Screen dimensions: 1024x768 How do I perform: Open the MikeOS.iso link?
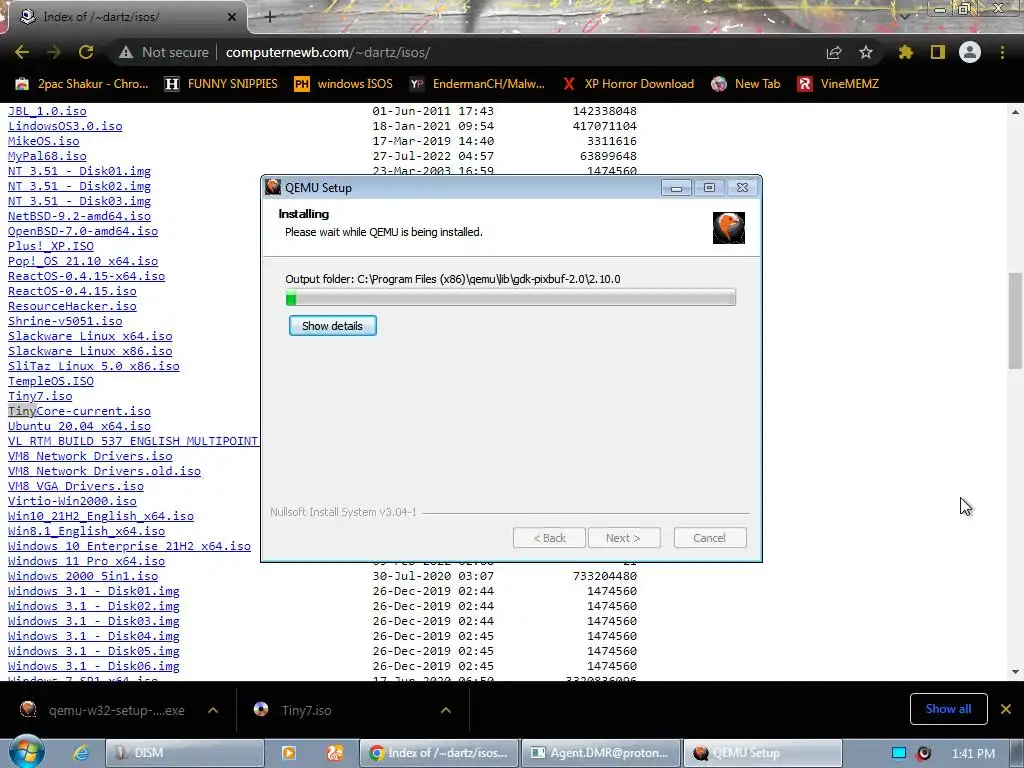(x=43, y=141)
